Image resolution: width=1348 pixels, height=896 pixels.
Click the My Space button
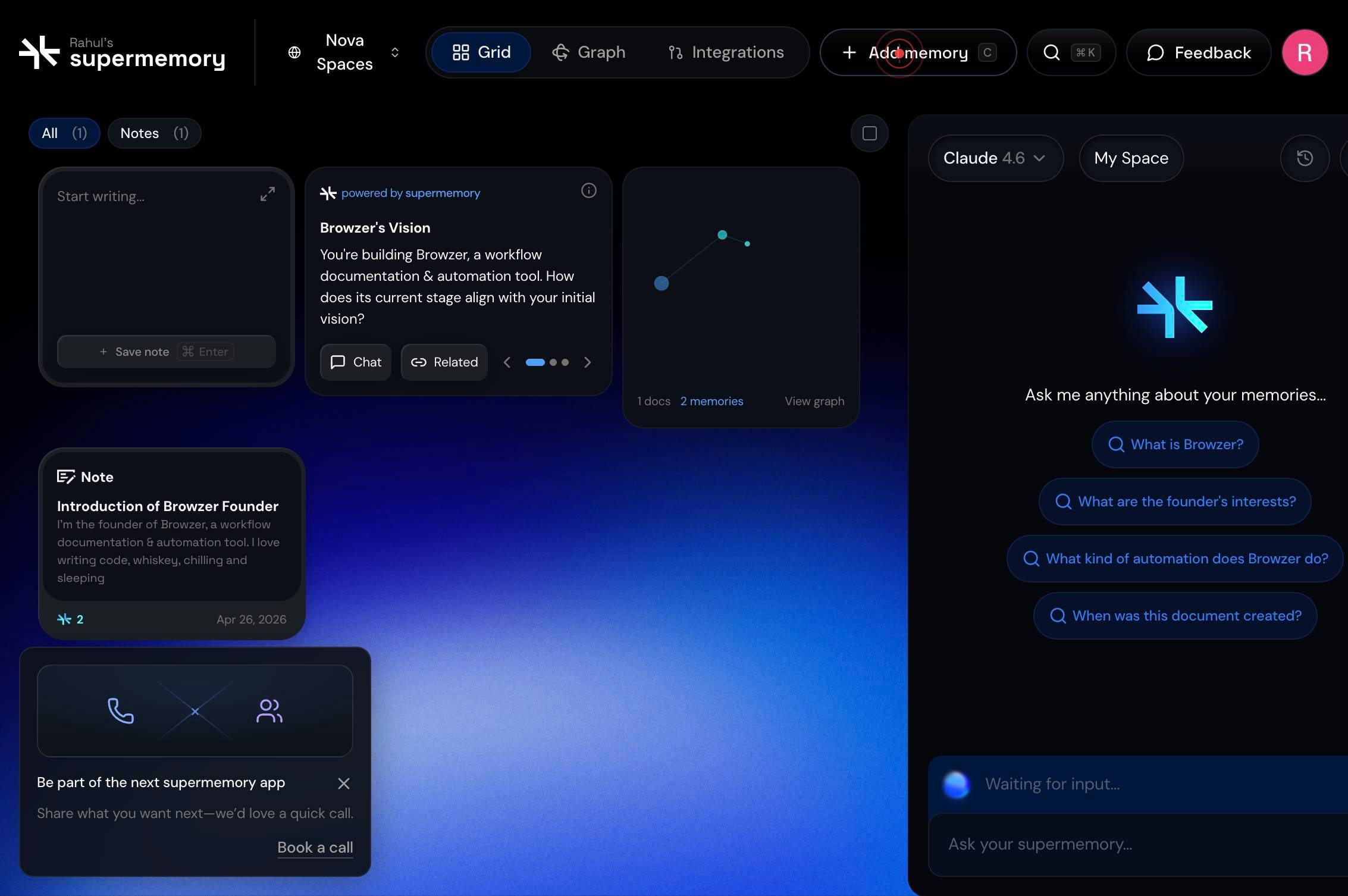pos(1131,158)
